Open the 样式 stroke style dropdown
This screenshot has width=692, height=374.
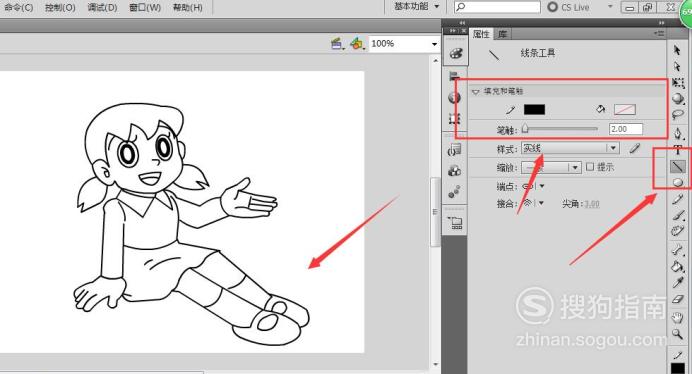[570, 148]
